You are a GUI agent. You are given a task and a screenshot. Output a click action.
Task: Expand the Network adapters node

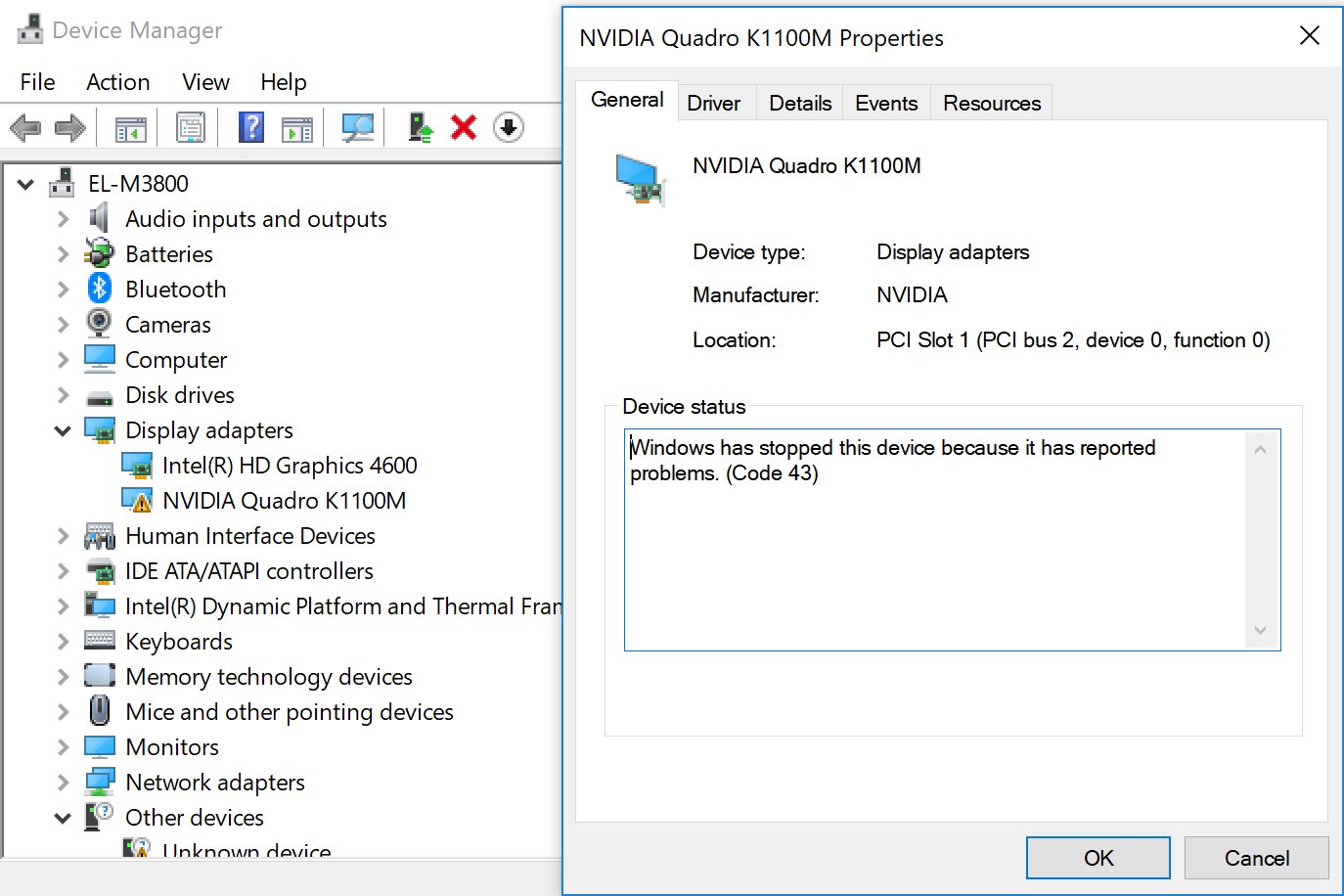point(64,783)
